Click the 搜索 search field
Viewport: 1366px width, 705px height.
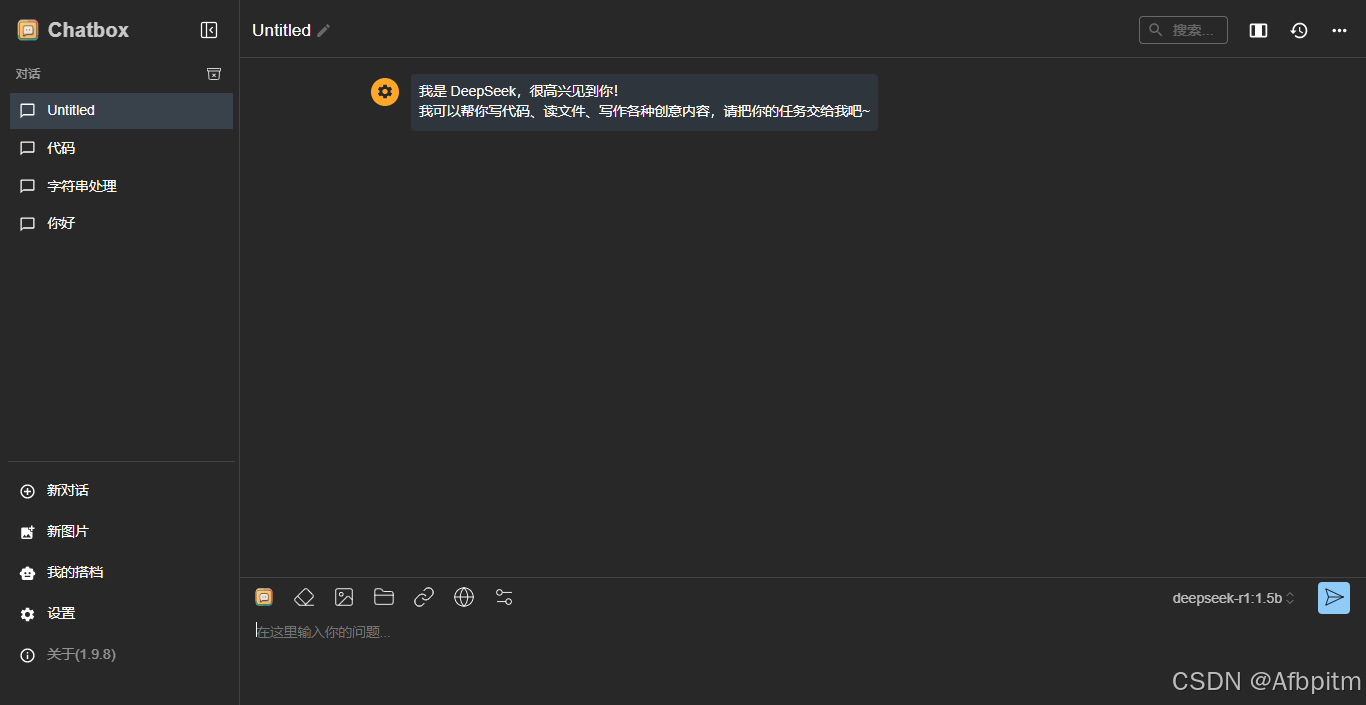coord(1183,30)
